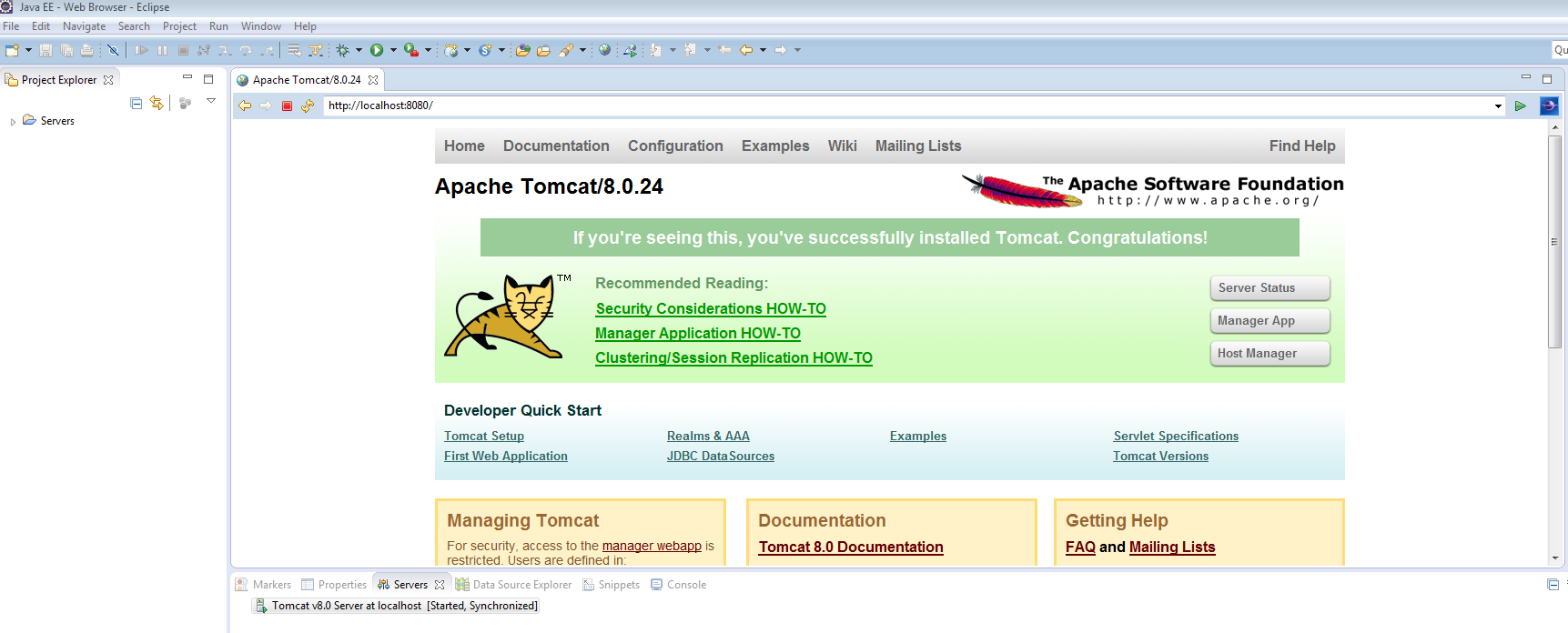The height and width of the screenshot is (633, 1568).
Task: Open the Run menu
Action: click(x=218, y=26)
